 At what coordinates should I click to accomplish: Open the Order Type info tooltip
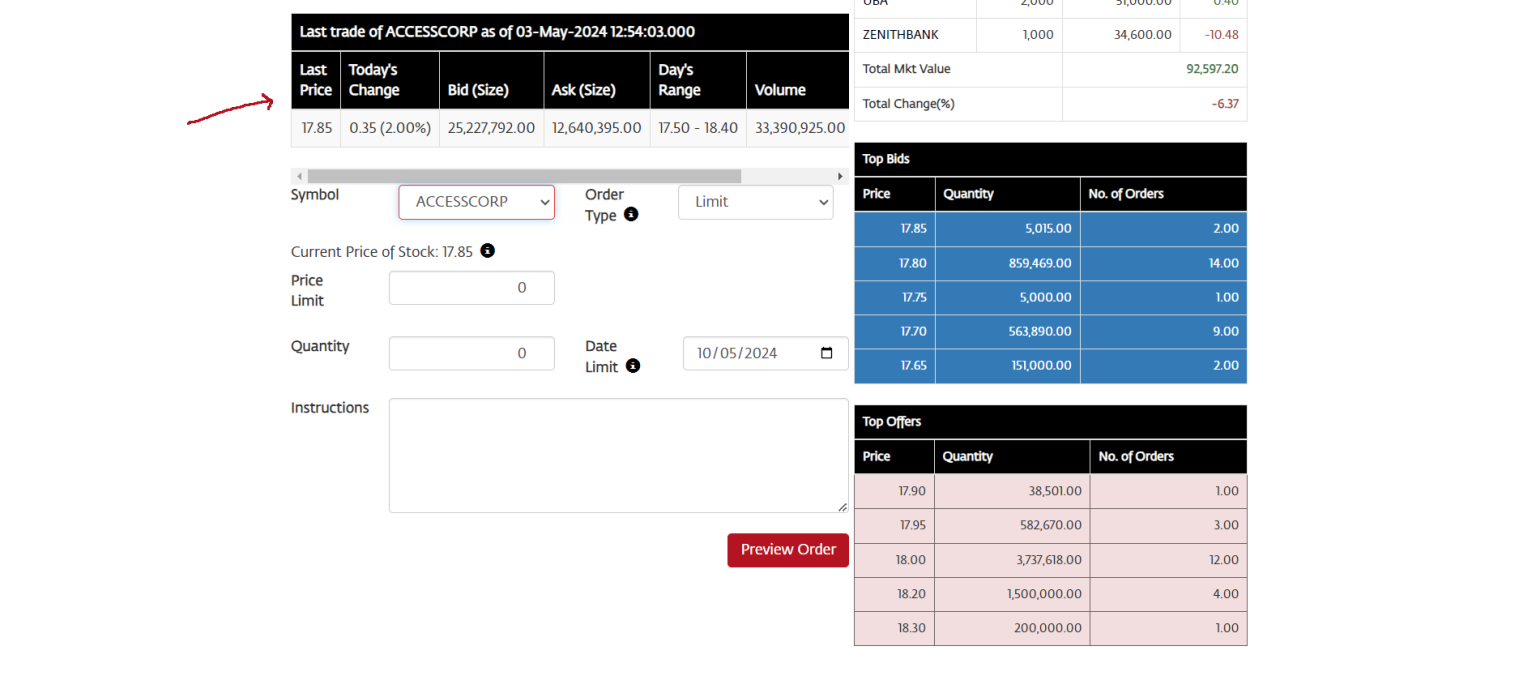point(630,213)
